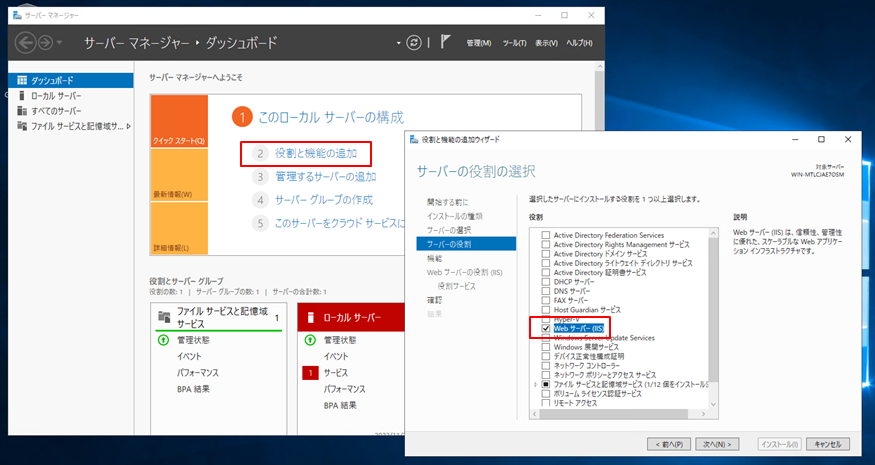Select the クイック スタート(Q) tile
This screenshot has width=875, height=465.
pos(179,121)
